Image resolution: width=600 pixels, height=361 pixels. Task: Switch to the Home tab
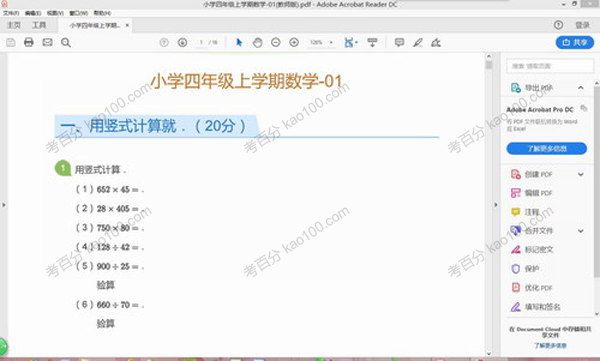[14, 25]
